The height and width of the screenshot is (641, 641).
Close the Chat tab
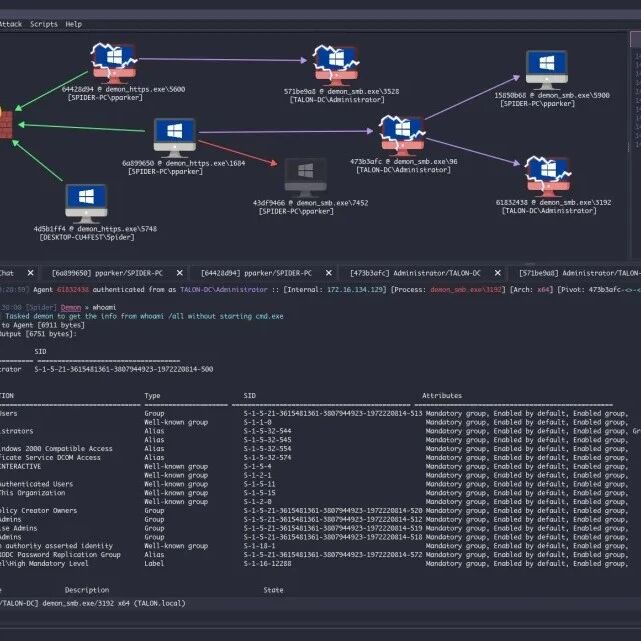pyautogui.click(x=31, y=273)
